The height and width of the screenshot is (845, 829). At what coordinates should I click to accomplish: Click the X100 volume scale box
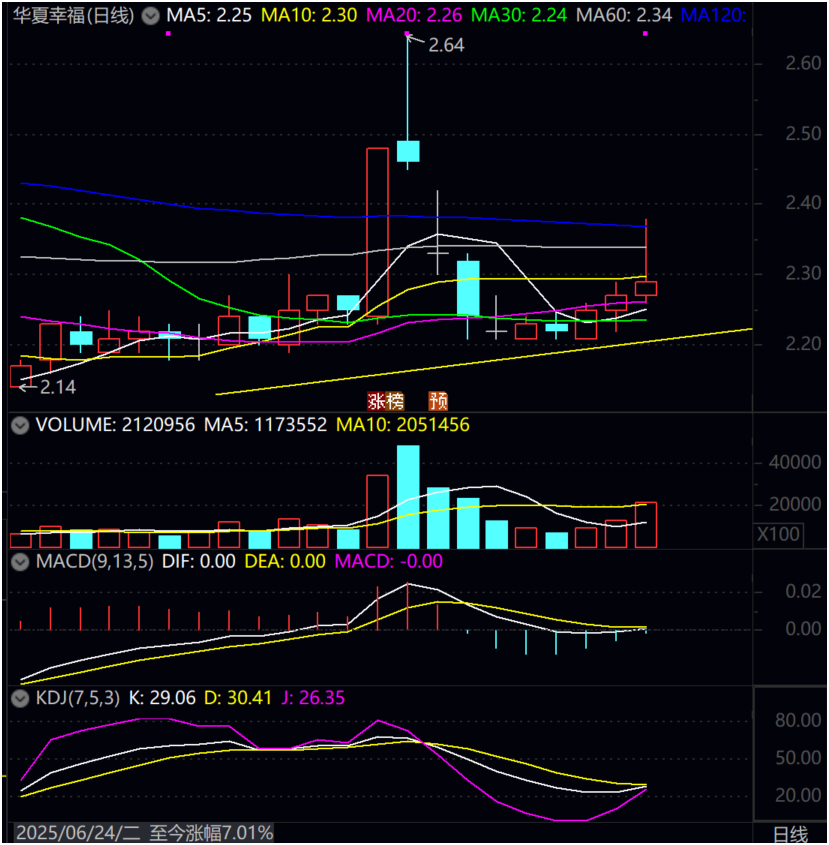click(x=778, y=535)
